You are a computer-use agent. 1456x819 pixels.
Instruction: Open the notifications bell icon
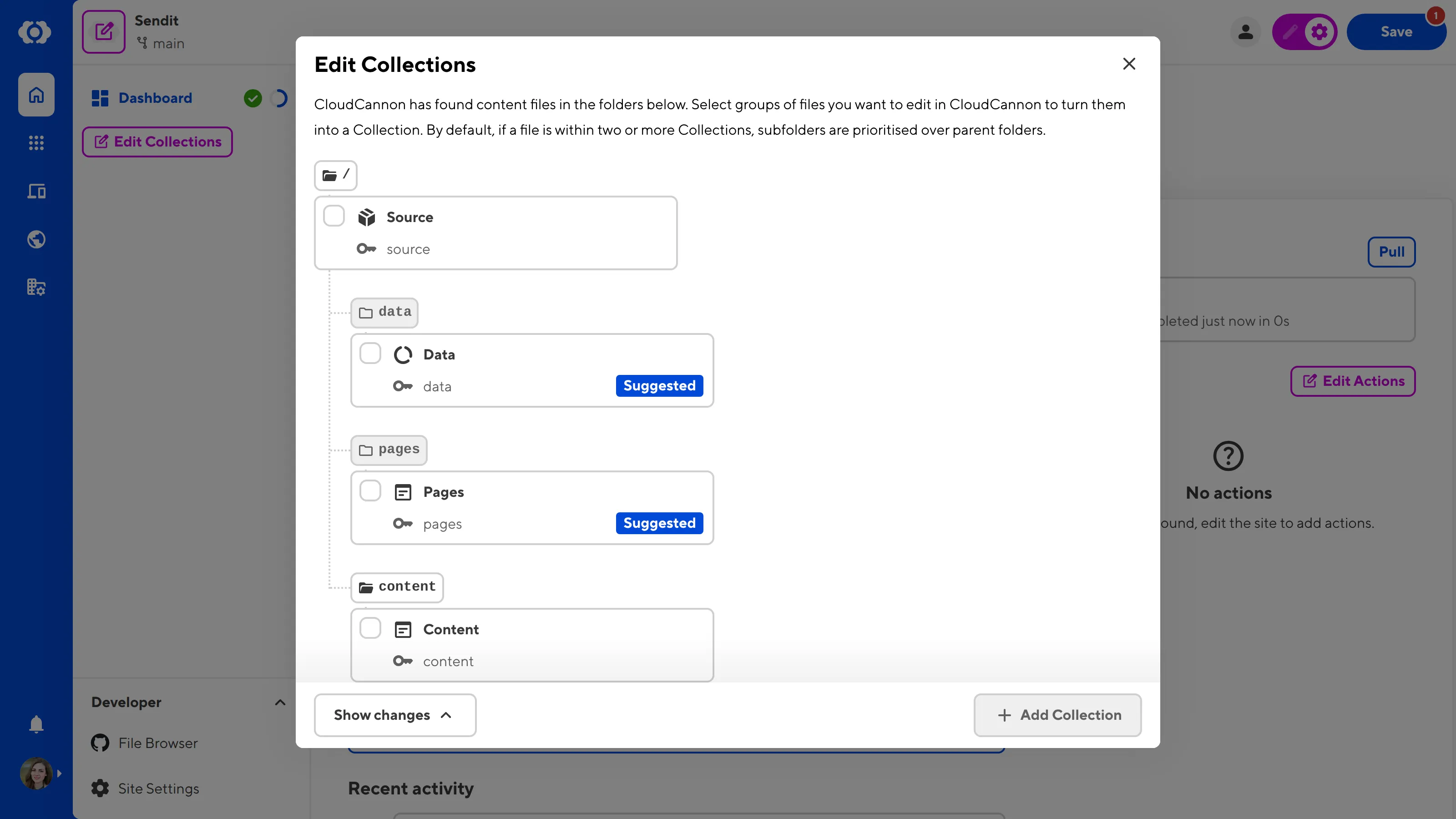click(x=35, y=724)
